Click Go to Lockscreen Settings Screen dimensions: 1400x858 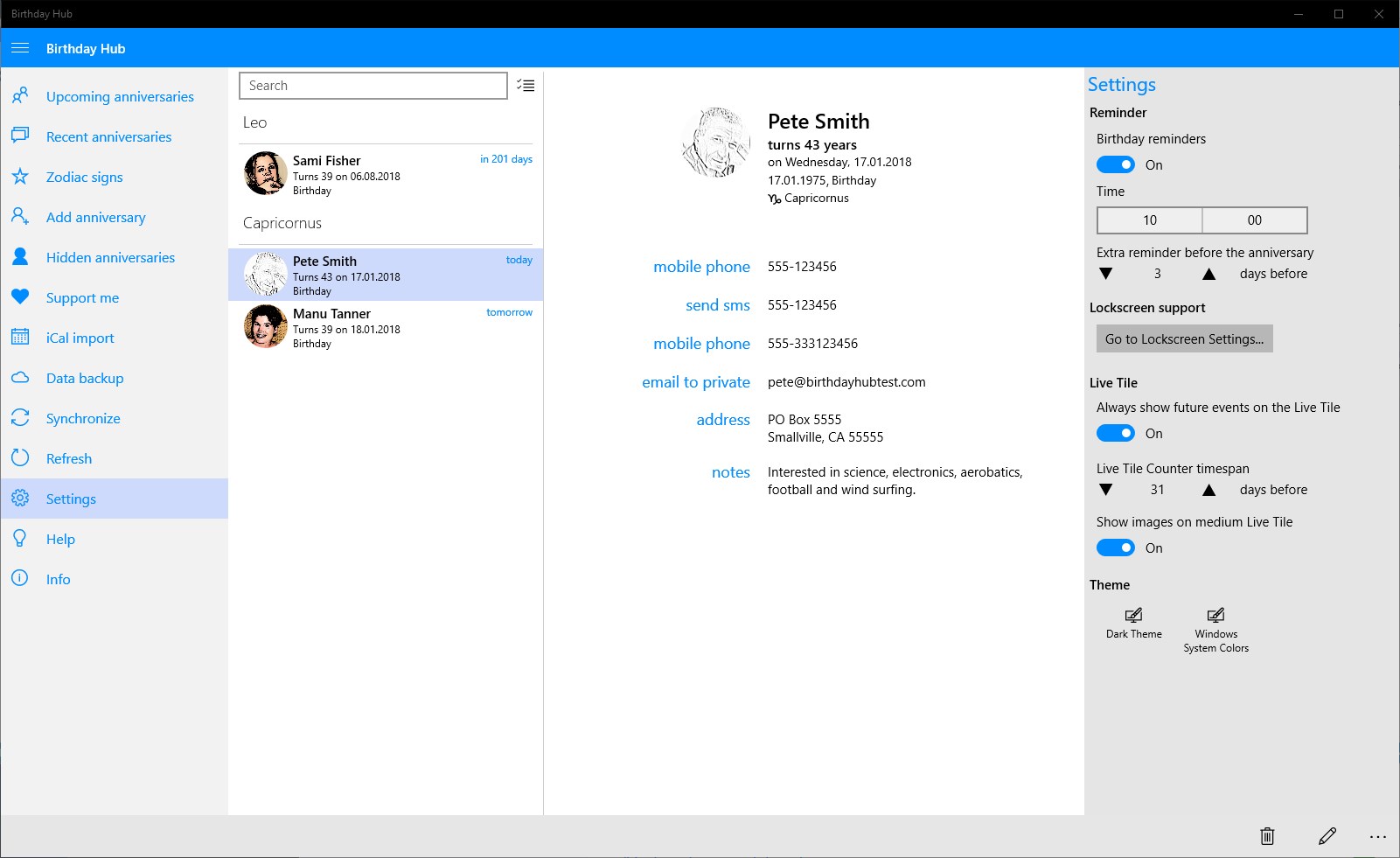[1184, 338]
